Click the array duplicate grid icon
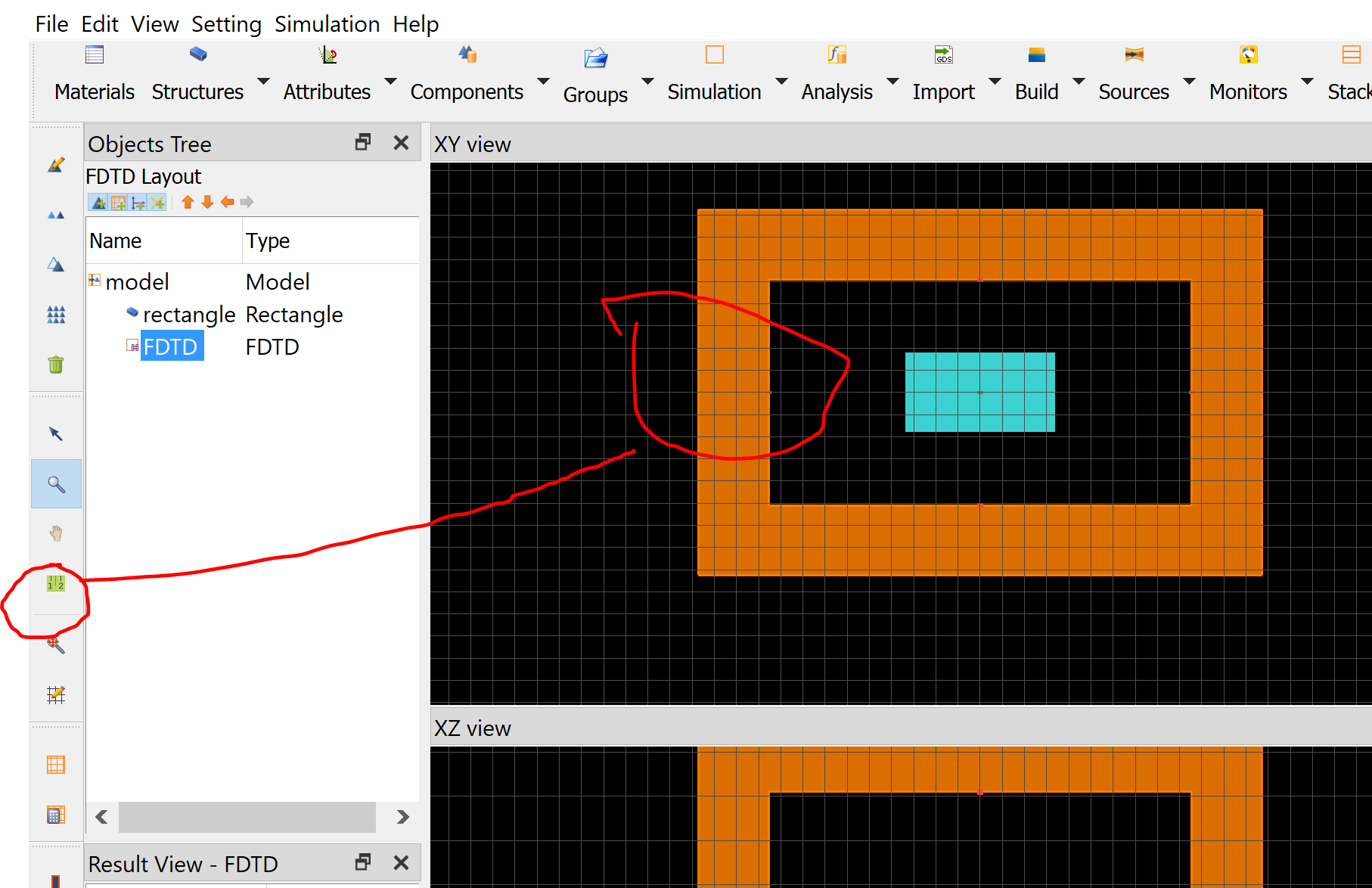 tap(56, 315)
